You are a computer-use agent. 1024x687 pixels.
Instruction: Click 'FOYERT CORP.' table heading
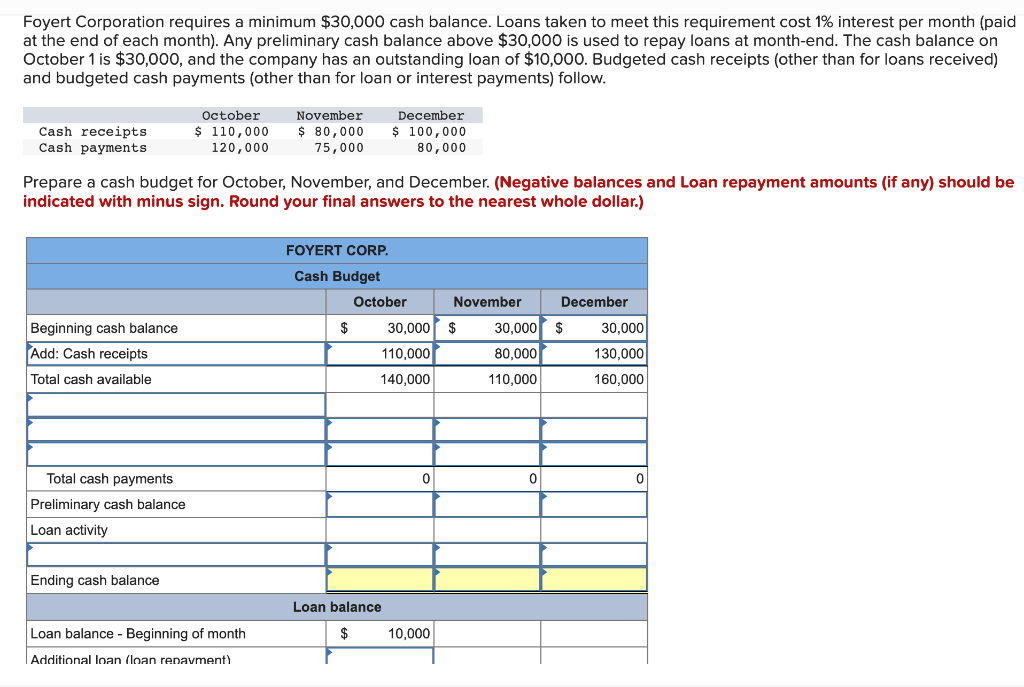pos(337,251)
